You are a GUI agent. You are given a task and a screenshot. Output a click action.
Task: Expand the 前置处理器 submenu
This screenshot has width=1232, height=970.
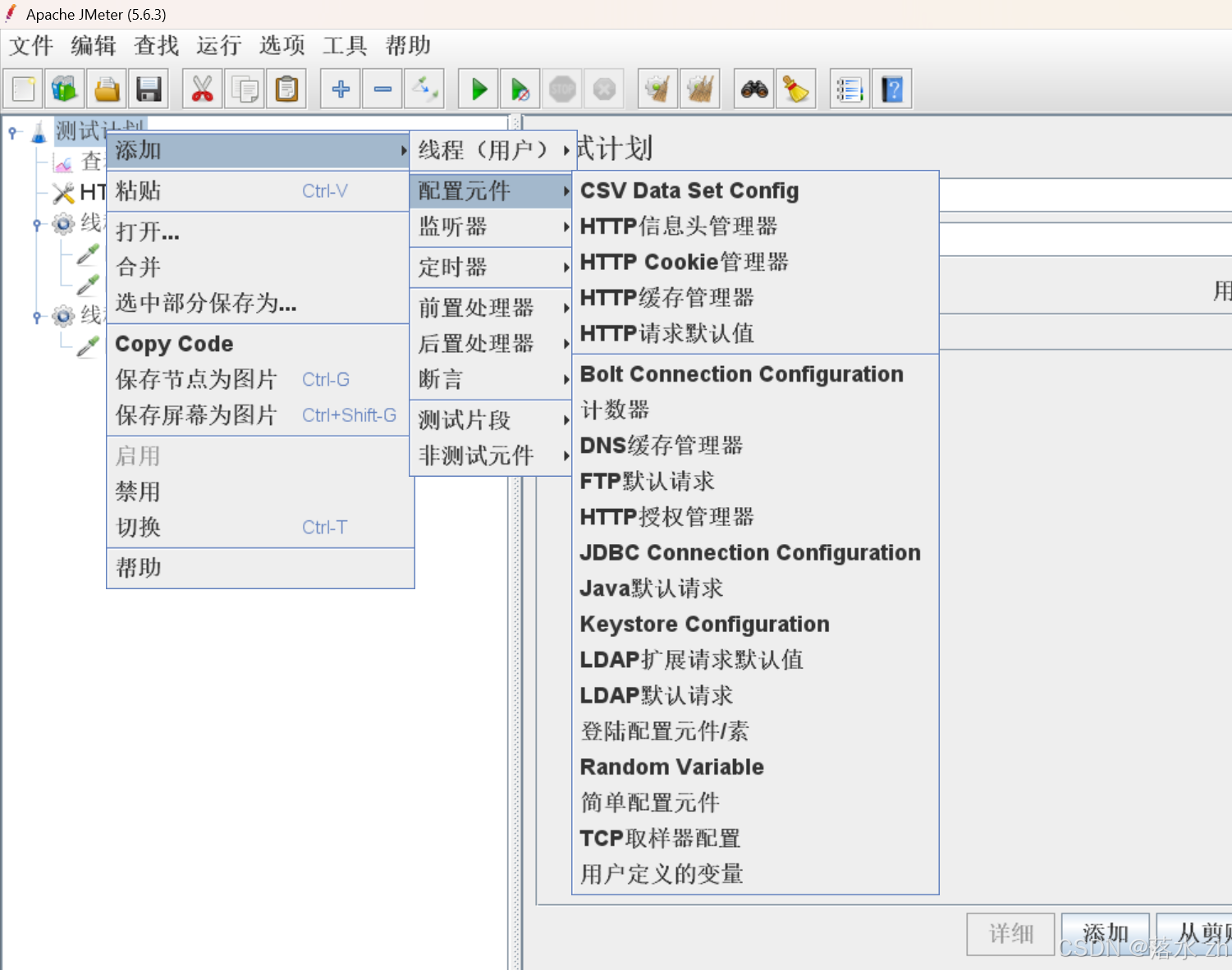490,308
